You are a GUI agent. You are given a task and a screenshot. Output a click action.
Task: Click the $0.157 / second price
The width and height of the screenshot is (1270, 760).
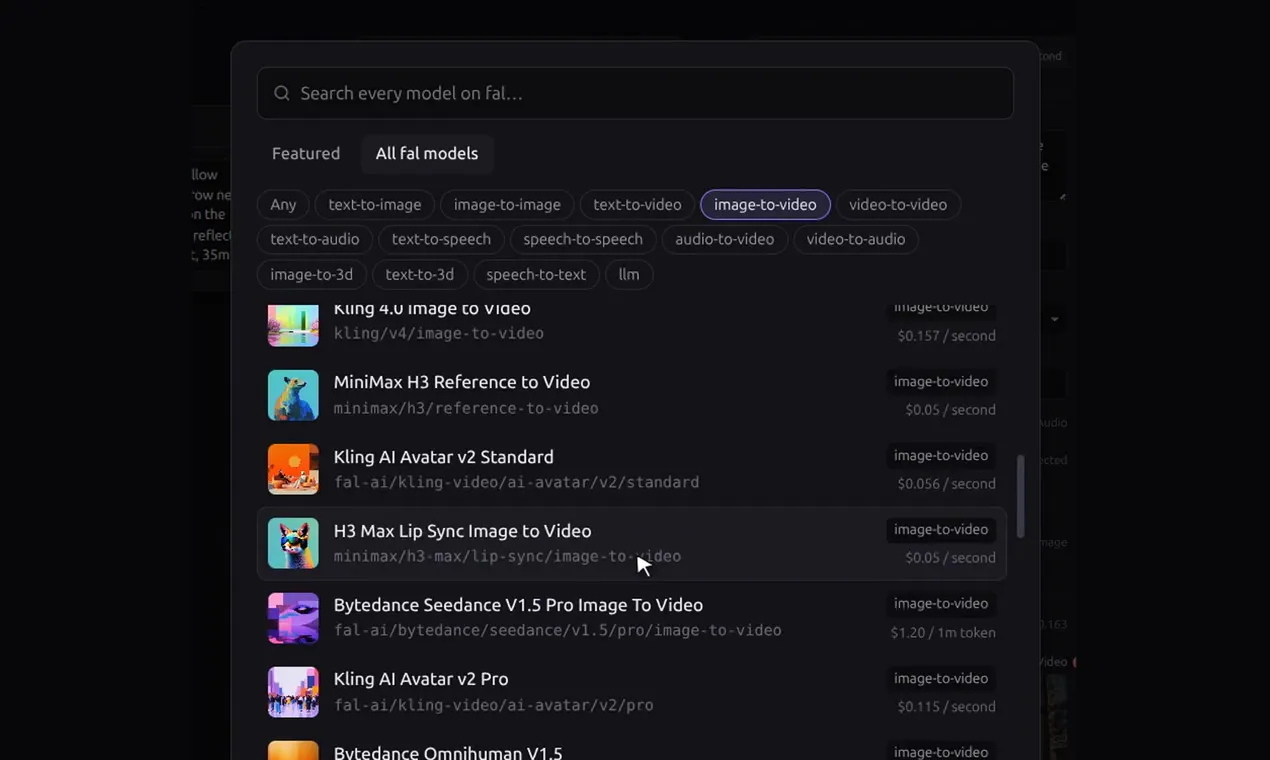point(946,335)
